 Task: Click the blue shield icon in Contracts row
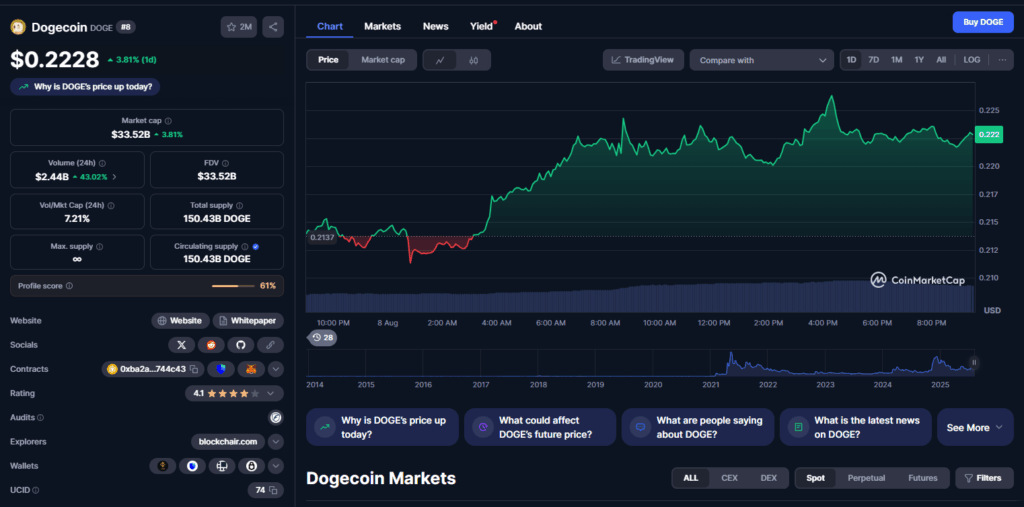click(221, 369)
